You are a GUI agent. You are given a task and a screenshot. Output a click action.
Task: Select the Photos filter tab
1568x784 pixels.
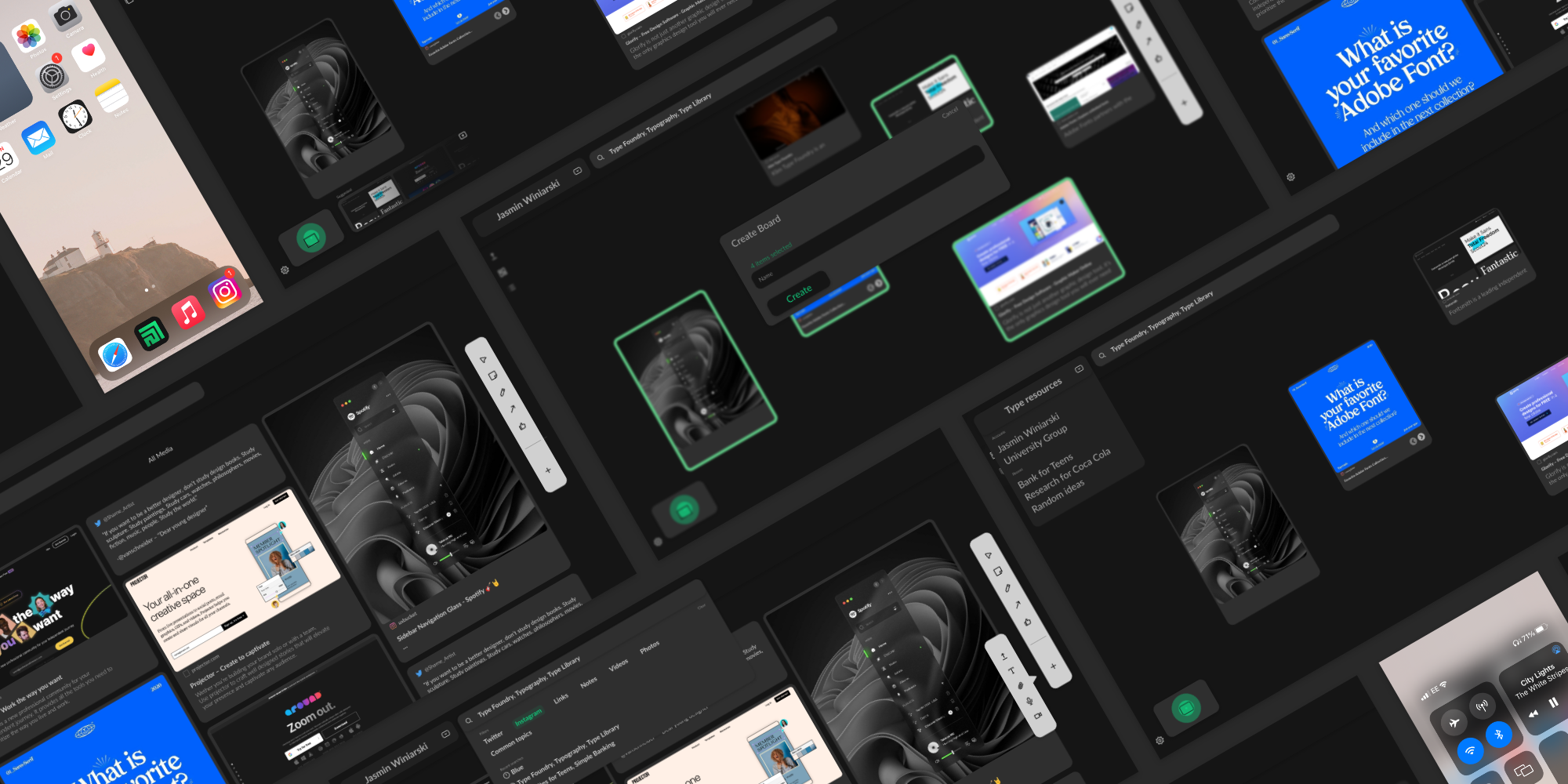pyautogui.click(x=649, y=647)
